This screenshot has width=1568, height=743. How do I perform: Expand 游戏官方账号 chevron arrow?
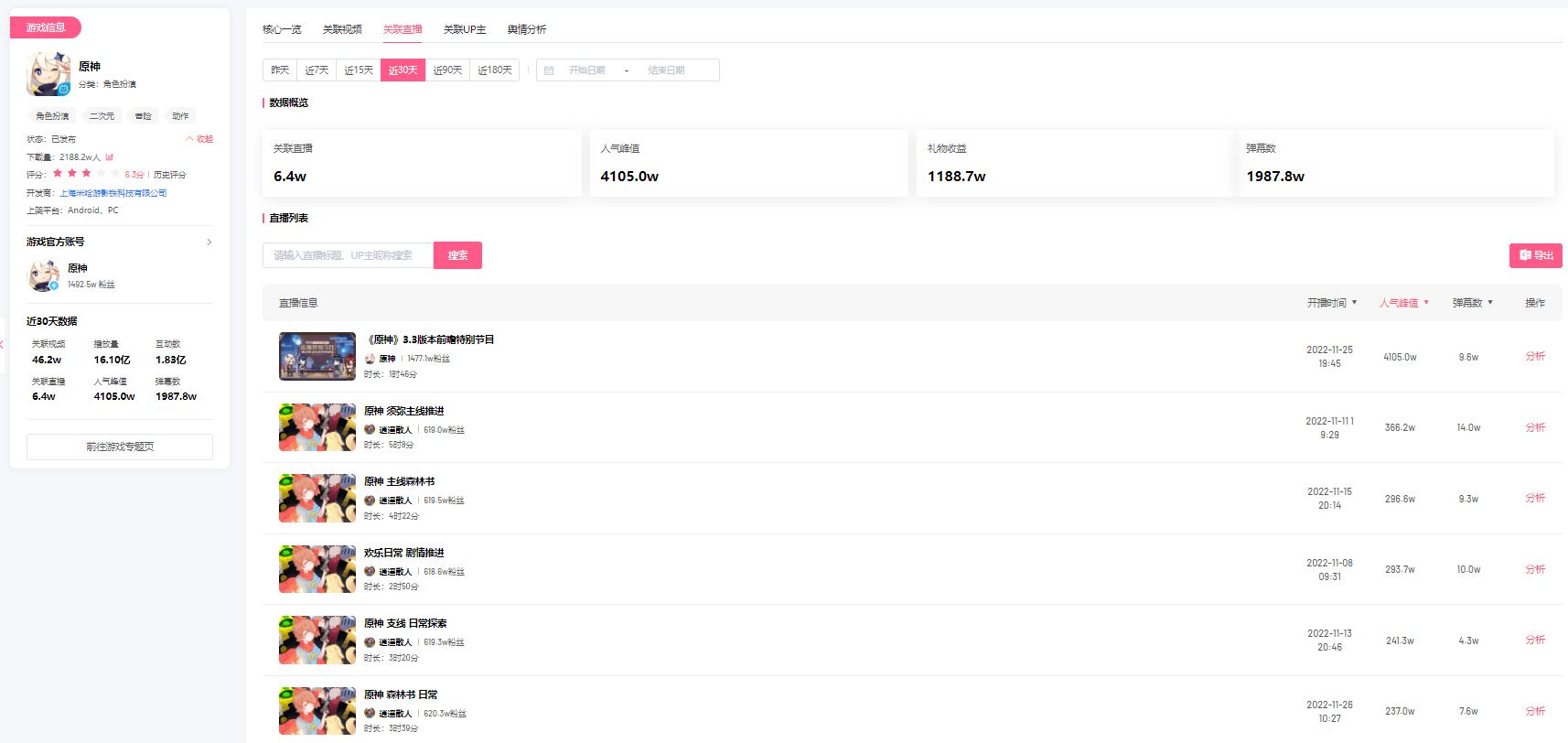tap(209, 242)
